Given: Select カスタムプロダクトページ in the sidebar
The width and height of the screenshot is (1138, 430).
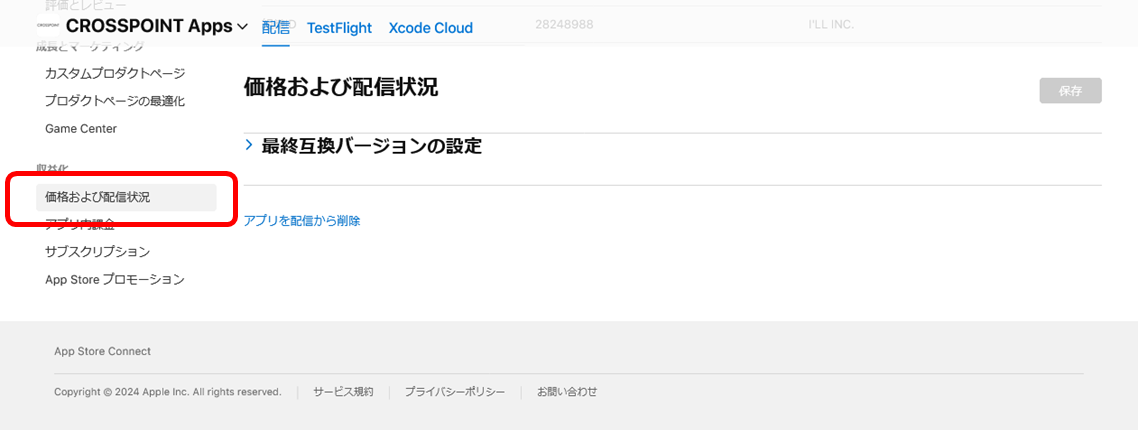Looking at the screenshot, I should [x=115, y=73].
